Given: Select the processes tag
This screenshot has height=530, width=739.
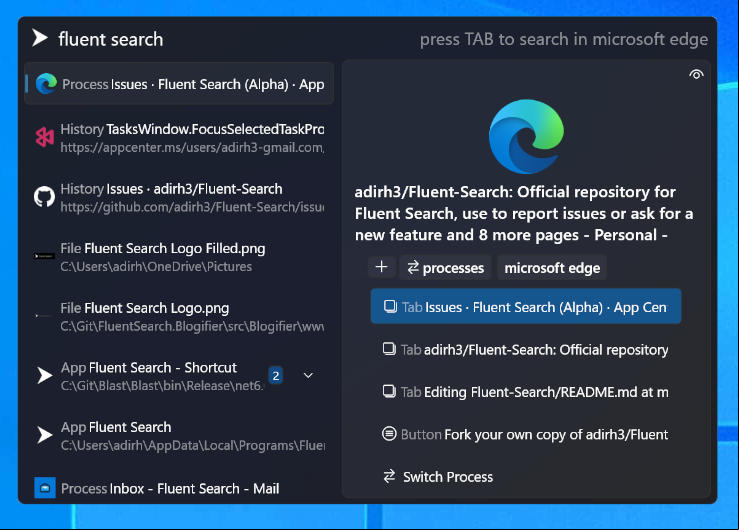Looking at the screenshot, I should 445,268.
